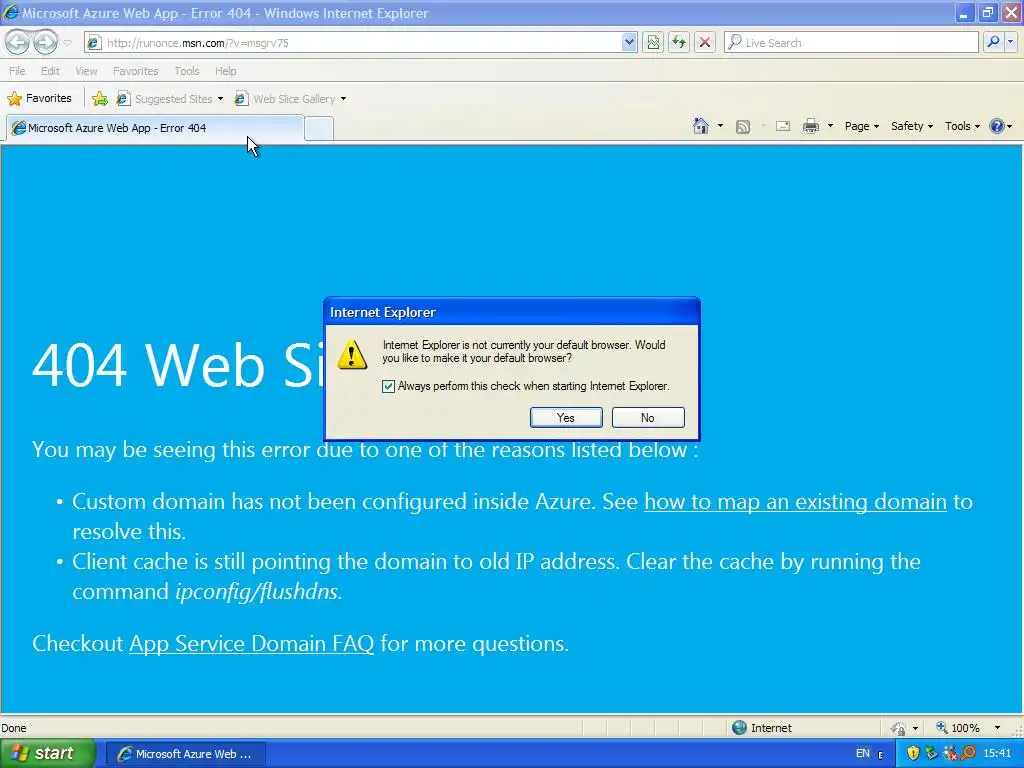Image resolution: width=1024 pixels, height=768 pixels.
Task: Expand the Web Slice Gallery dropdown arrow
Action: (344, 99)
